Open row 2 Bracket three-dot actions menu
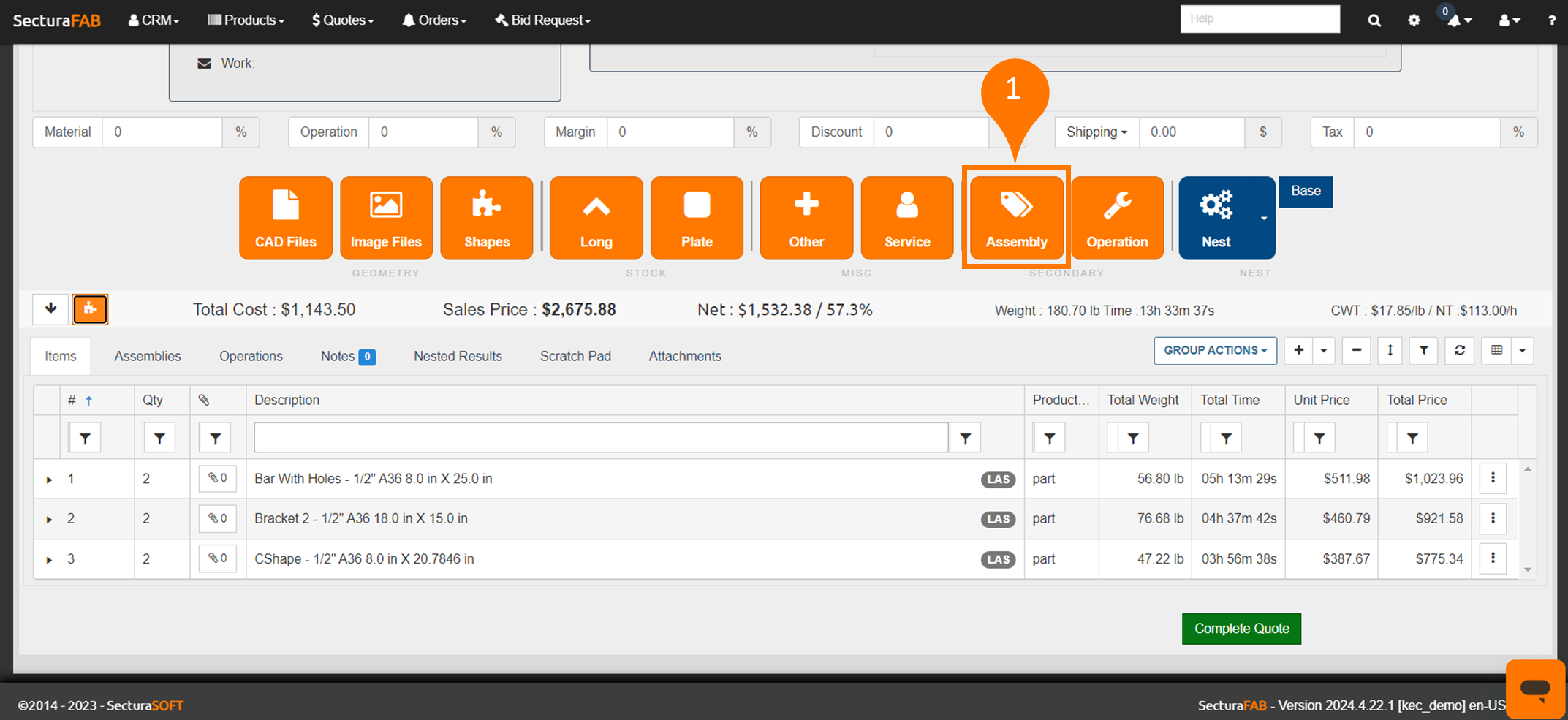The width and height of the screenshot is (1568, 720). [x=1493, y=519]
